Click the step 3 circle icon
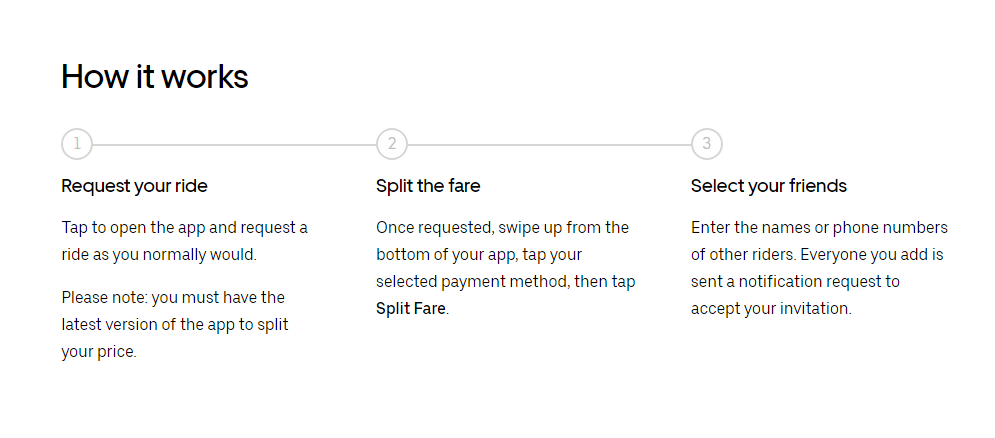Image resolution: width=995 pixels, height=438 pixels. point(706,144)
